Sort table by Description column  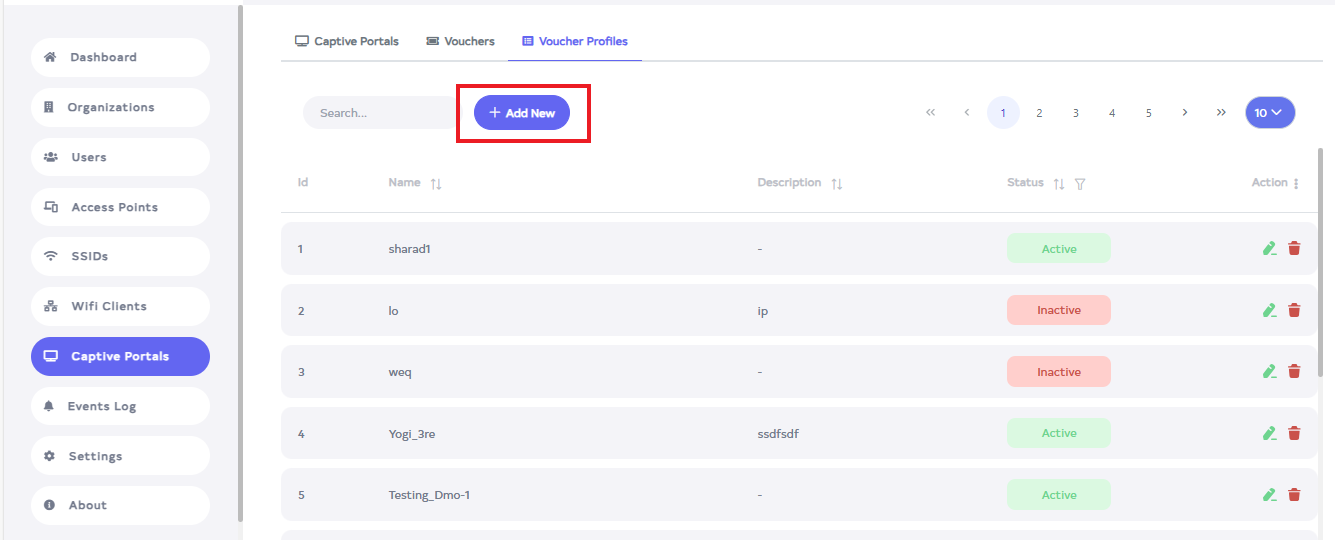pos(837,184)
